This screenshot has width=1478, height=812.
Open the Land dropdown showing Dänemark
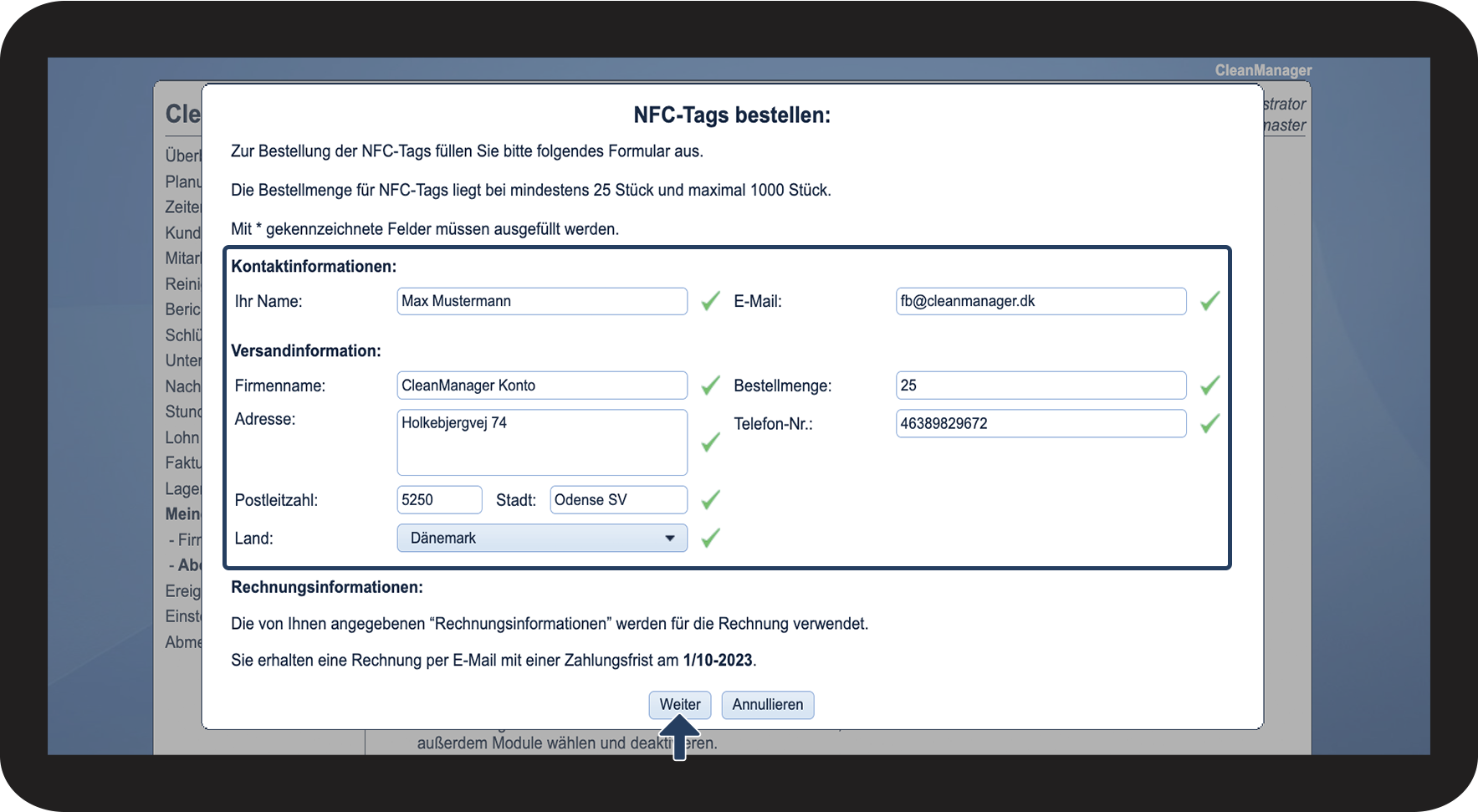tap(542, 538)
